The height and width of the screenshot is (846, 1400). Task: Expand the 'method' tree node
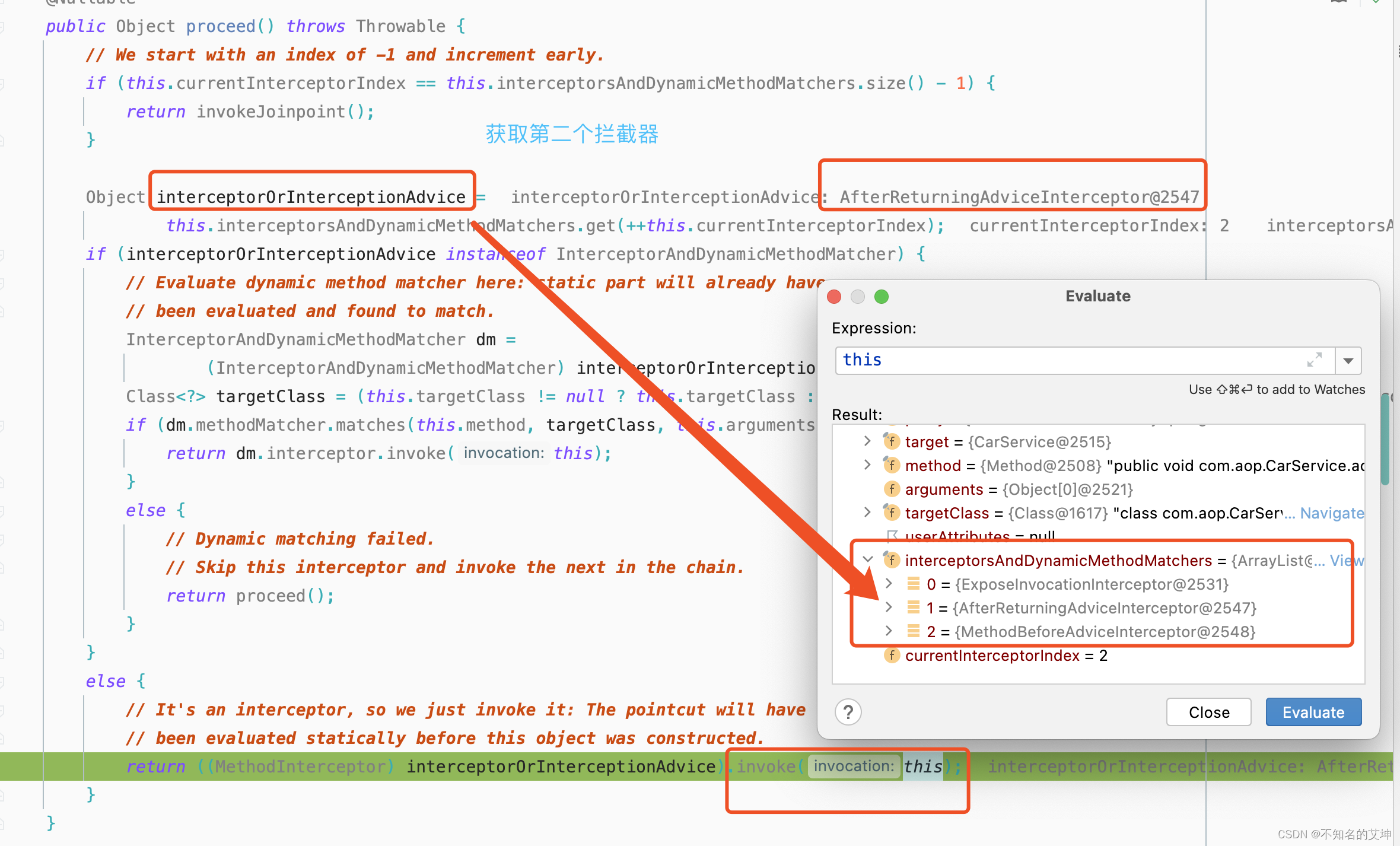point(867,465)
